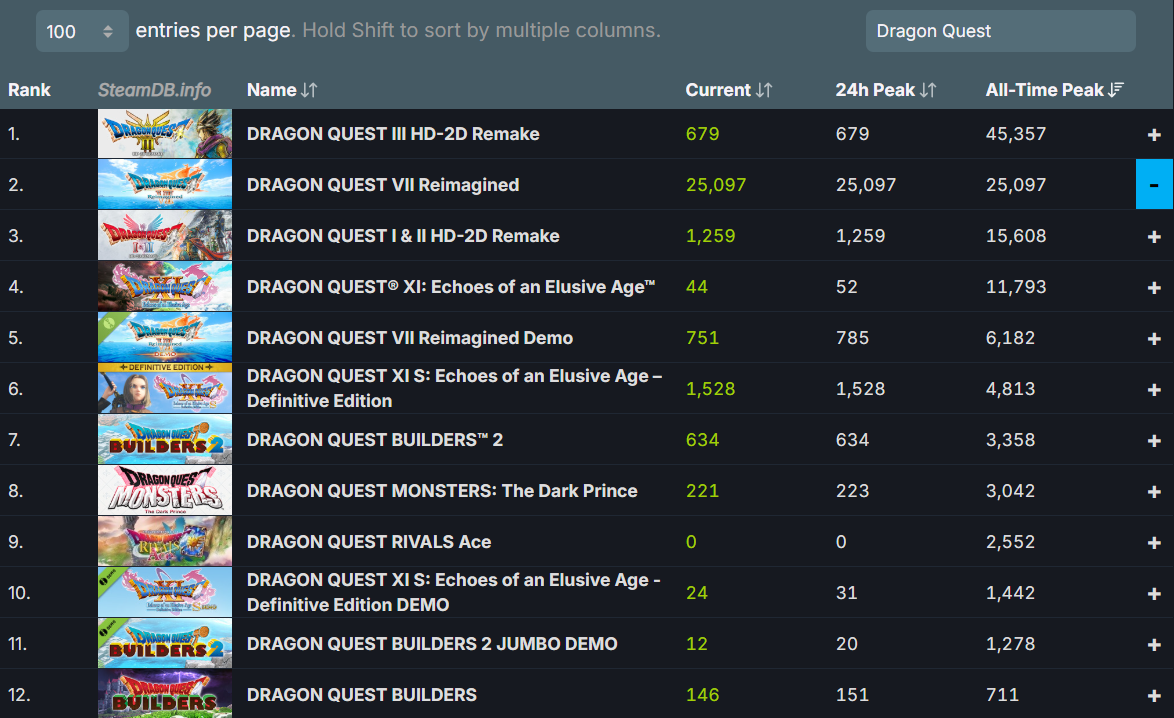Viewport: 1174px width, 718px height.
Task: Open the entries per page dropdown
Action: [x=81, y=31]
